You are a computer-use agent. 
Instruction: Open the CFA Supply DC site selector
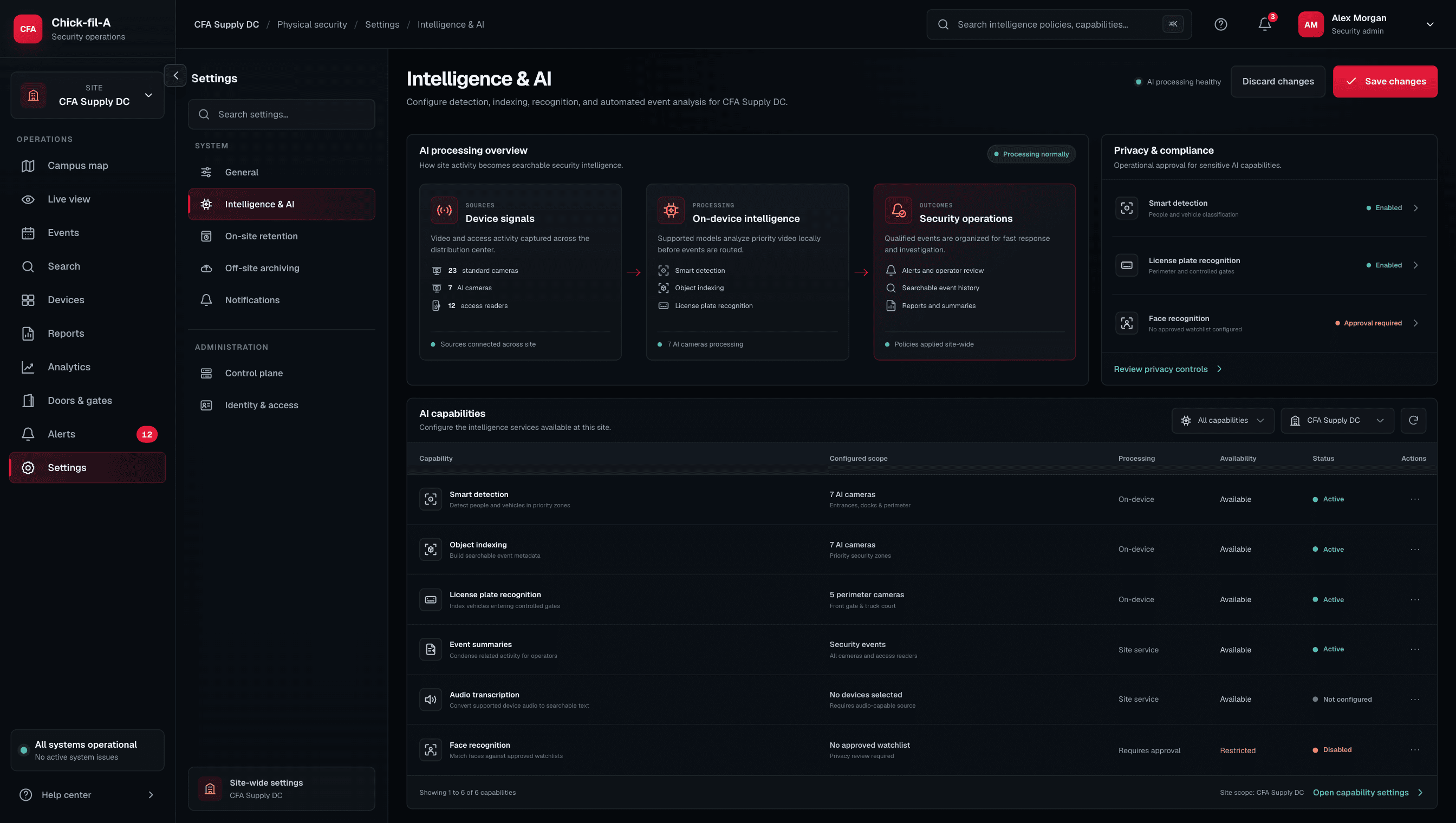[x=88, y=95]
